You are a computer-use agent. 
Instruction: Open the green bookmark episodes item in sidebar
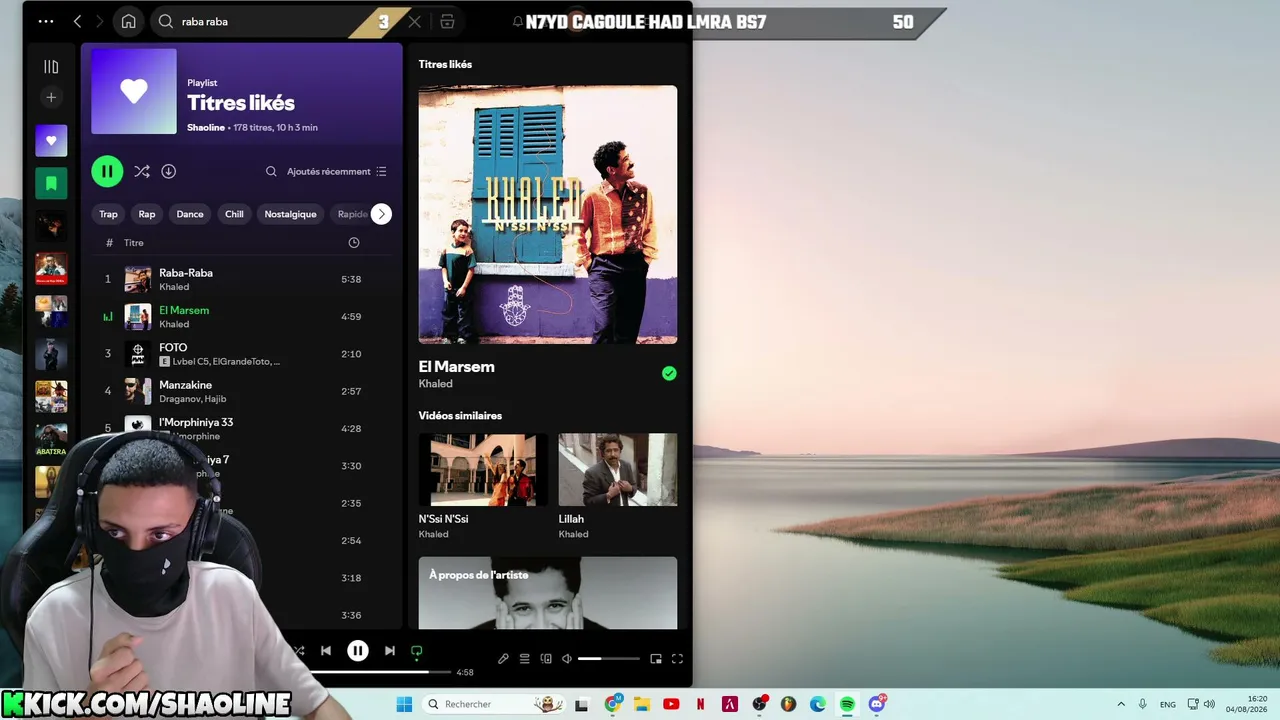51,183
